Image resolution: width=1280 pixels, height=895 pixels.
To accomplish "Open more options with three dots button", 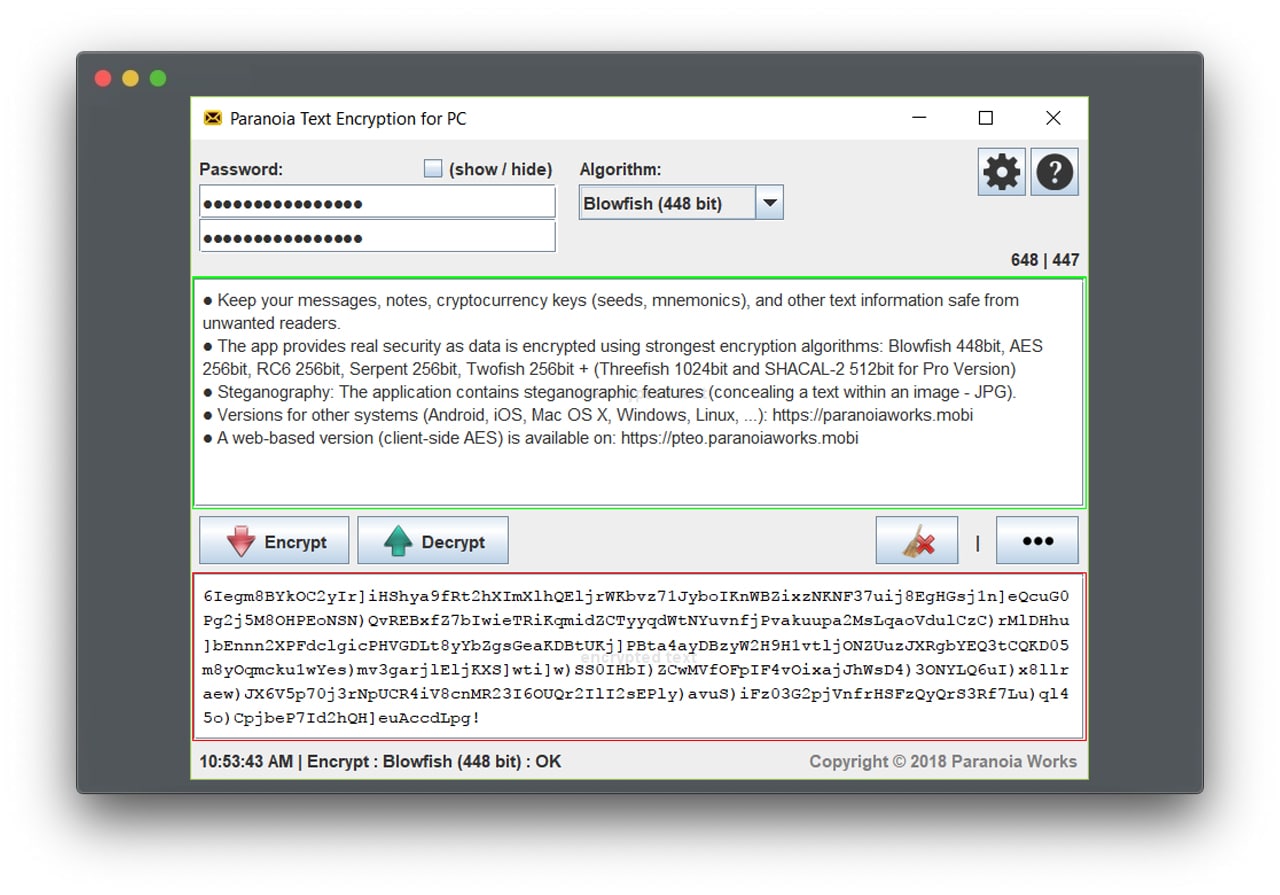I will click(1037, 541).
